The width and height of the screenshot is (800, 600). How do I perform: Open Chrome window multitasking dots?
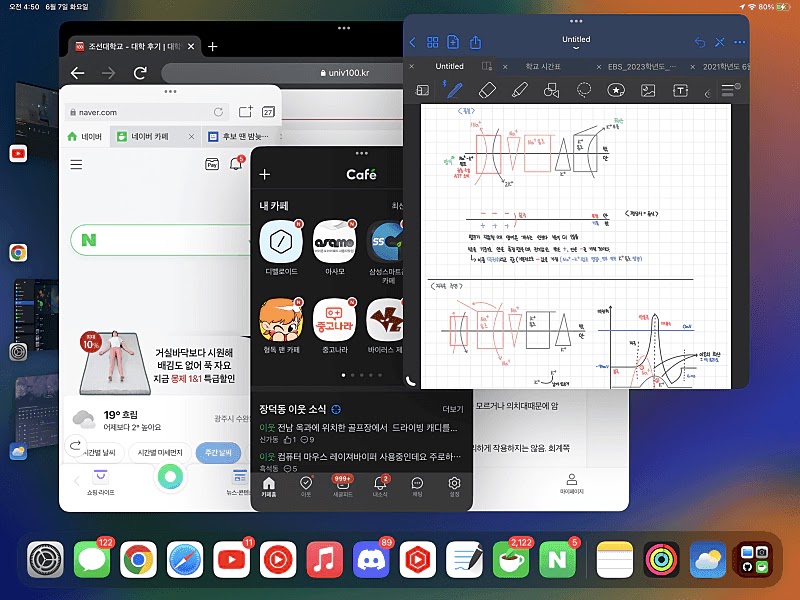pos(344,28)
